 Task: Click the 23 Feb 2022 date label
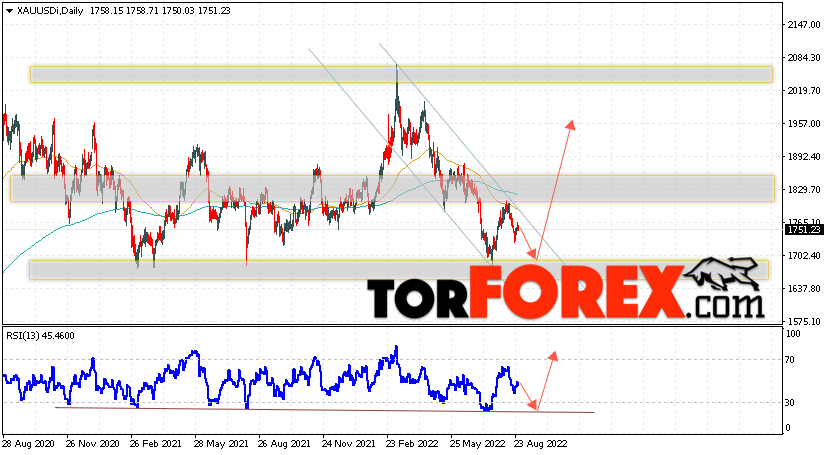pos(412,444)
